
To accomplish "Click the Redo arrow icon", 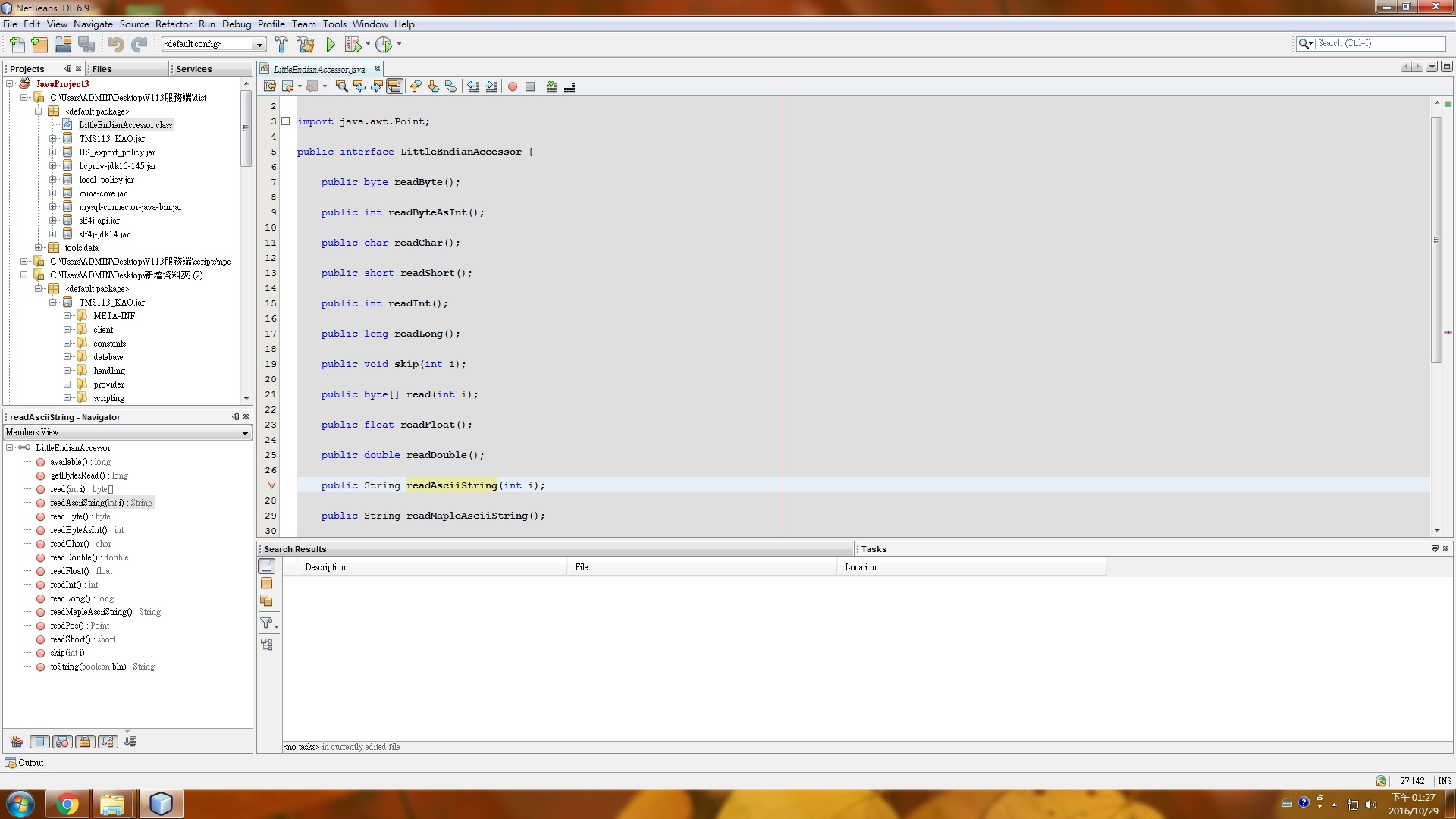I will [140, 45].
